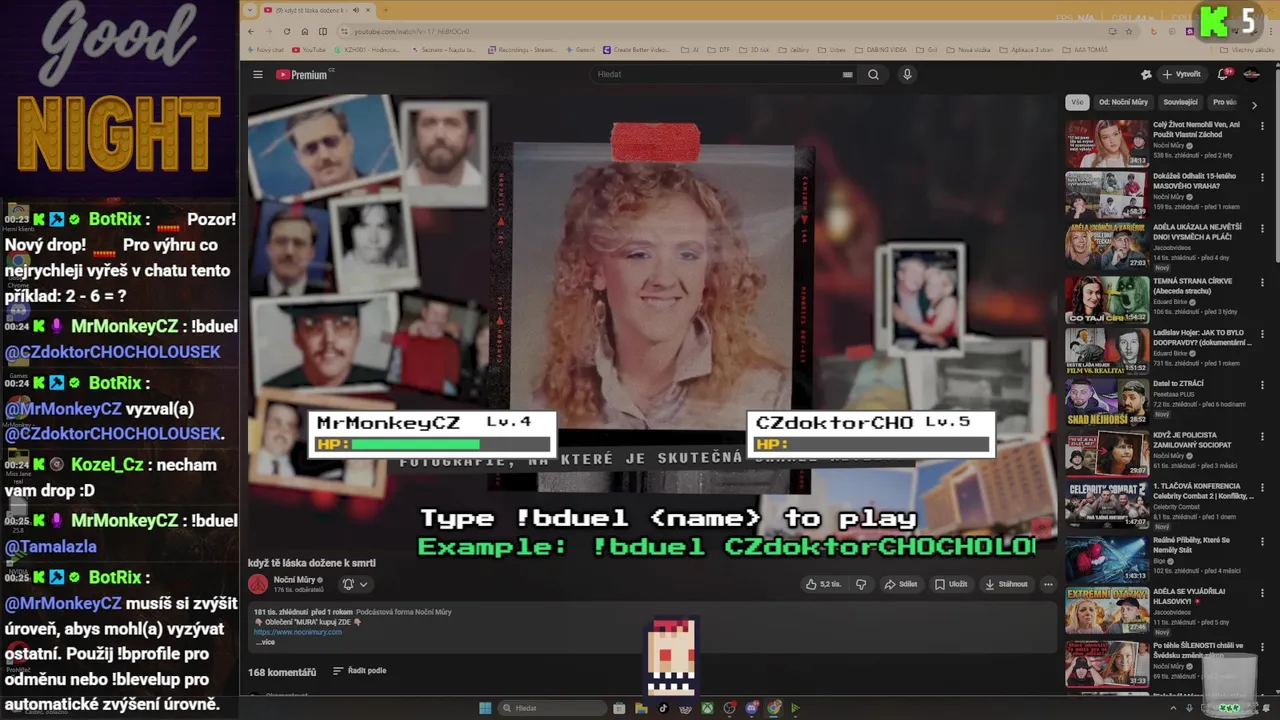This screenshot has width=1280, height=720.
Task: Select the Pro vás filter chip
Action: pos(1224,102)
